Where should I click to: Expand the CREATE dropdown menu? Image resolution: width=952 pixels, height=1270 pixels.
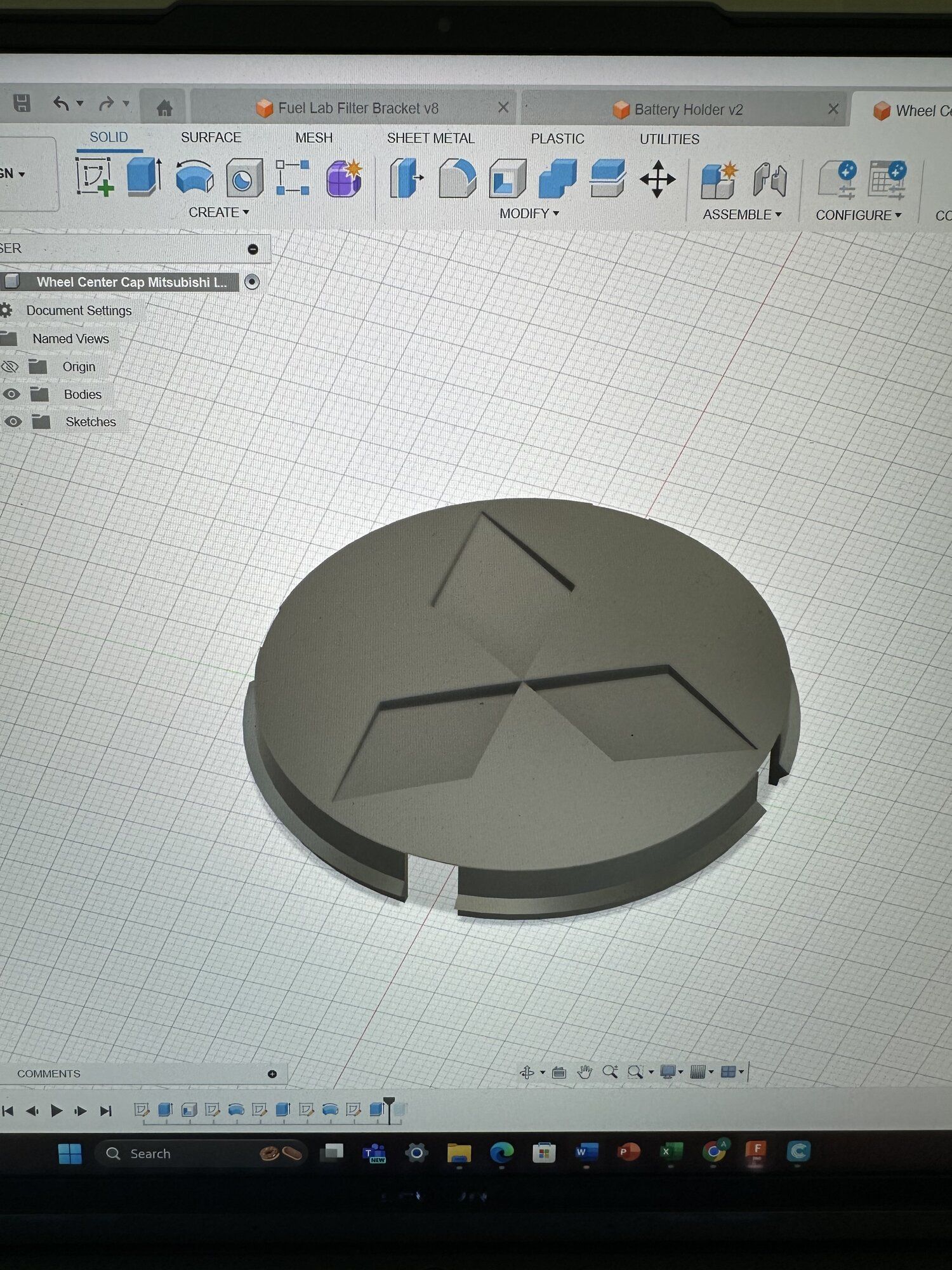pyautogui.click(x=219, y=212)
